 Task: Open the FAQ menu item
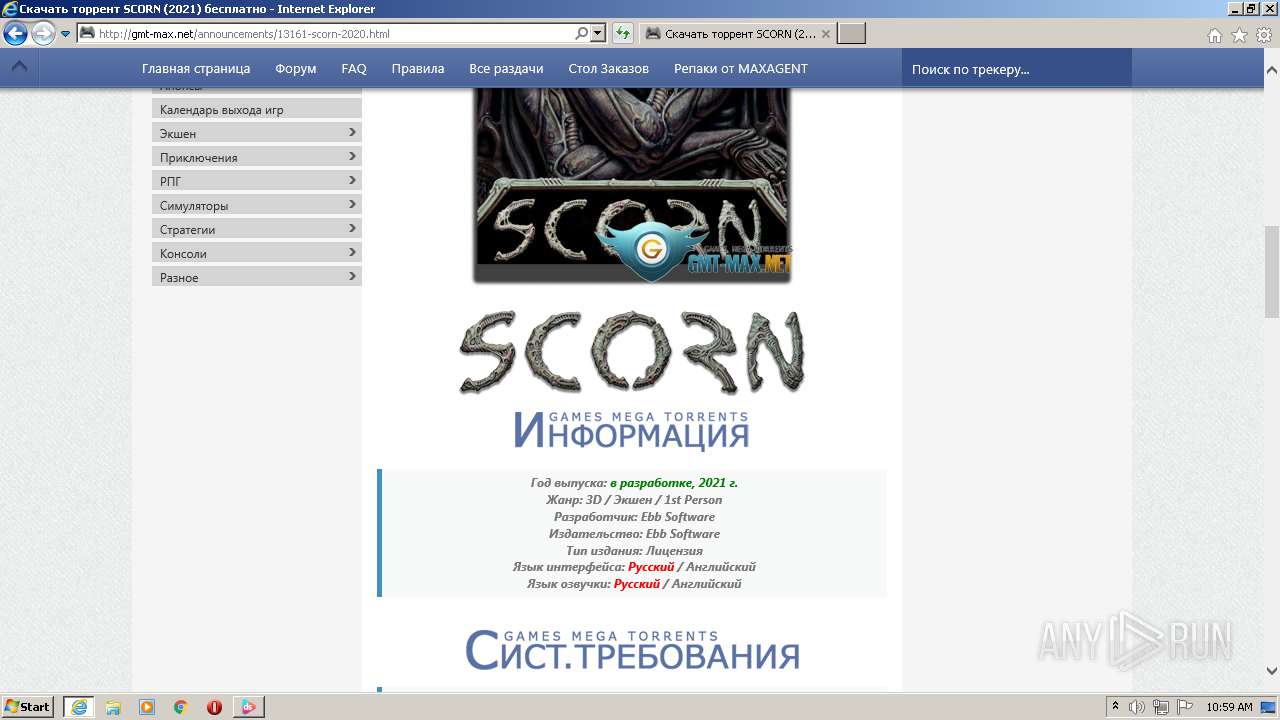(354, 69)
